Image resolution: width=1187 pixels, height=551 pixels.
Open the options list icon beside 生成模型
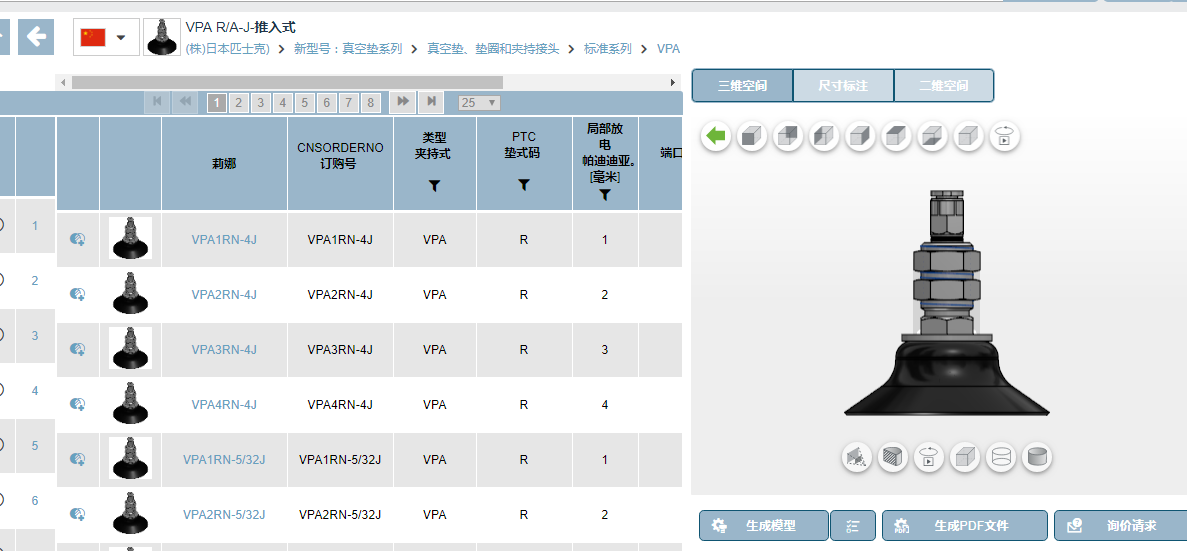point(853,525)
